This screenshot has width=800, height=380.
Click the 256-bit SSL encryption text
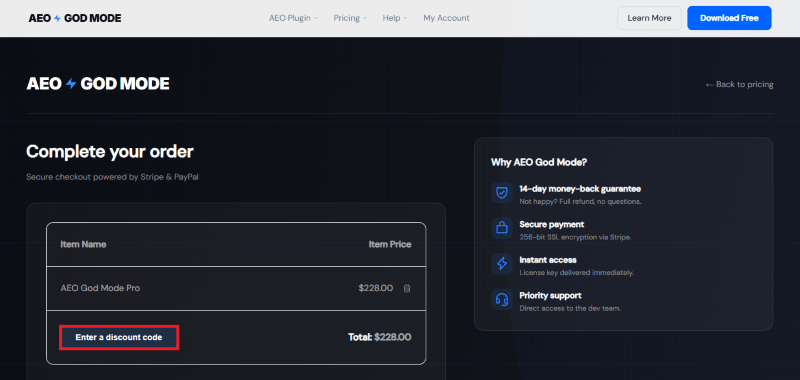tap(575, 237)
